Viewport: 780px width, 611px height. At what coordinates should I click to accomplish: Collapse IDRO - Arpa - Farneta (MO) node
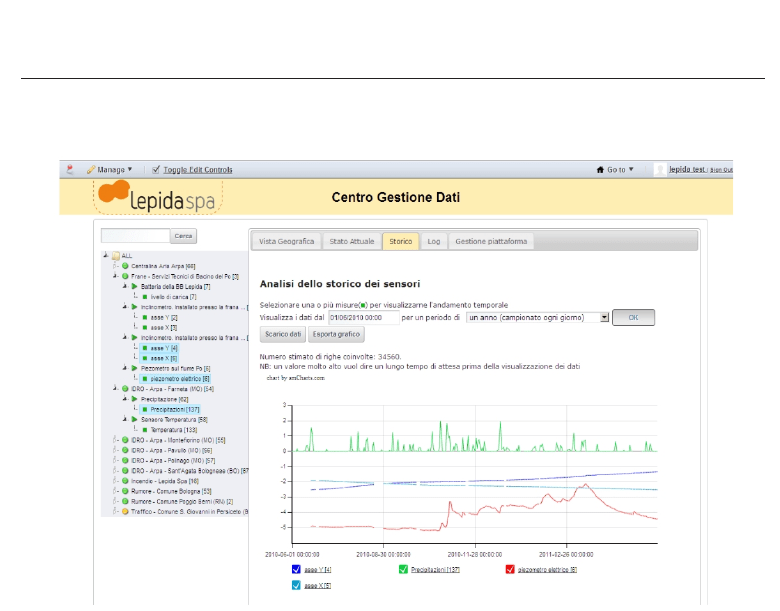(115, 388)
